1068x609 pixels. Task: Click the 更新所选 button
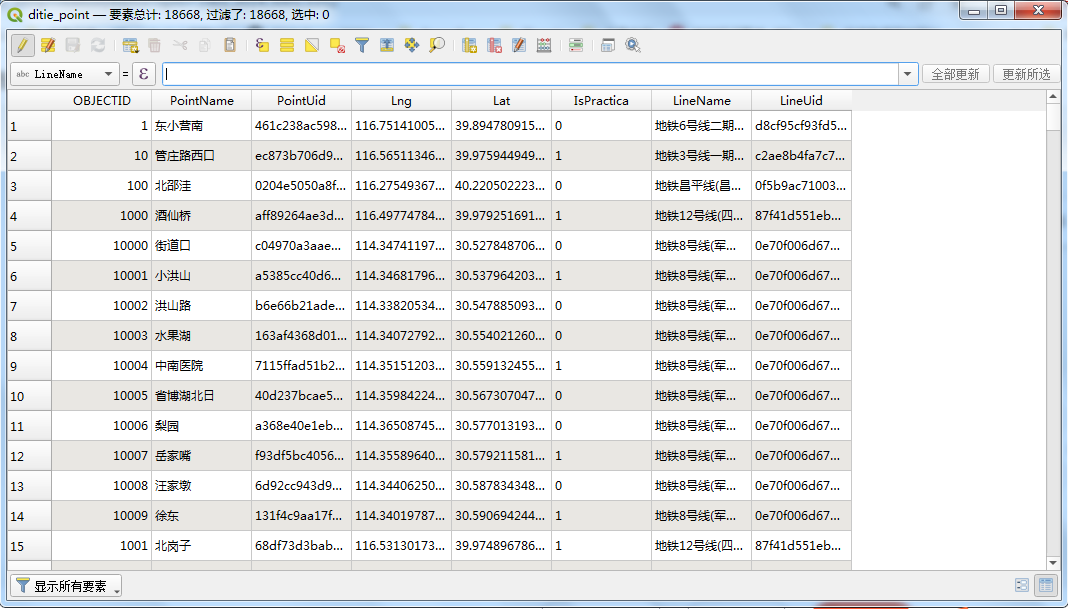click(1025, 73)
